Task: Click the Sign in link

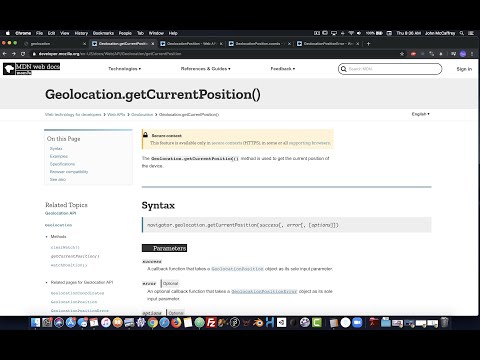Action: pyautogui.click(x=464, y=69)
